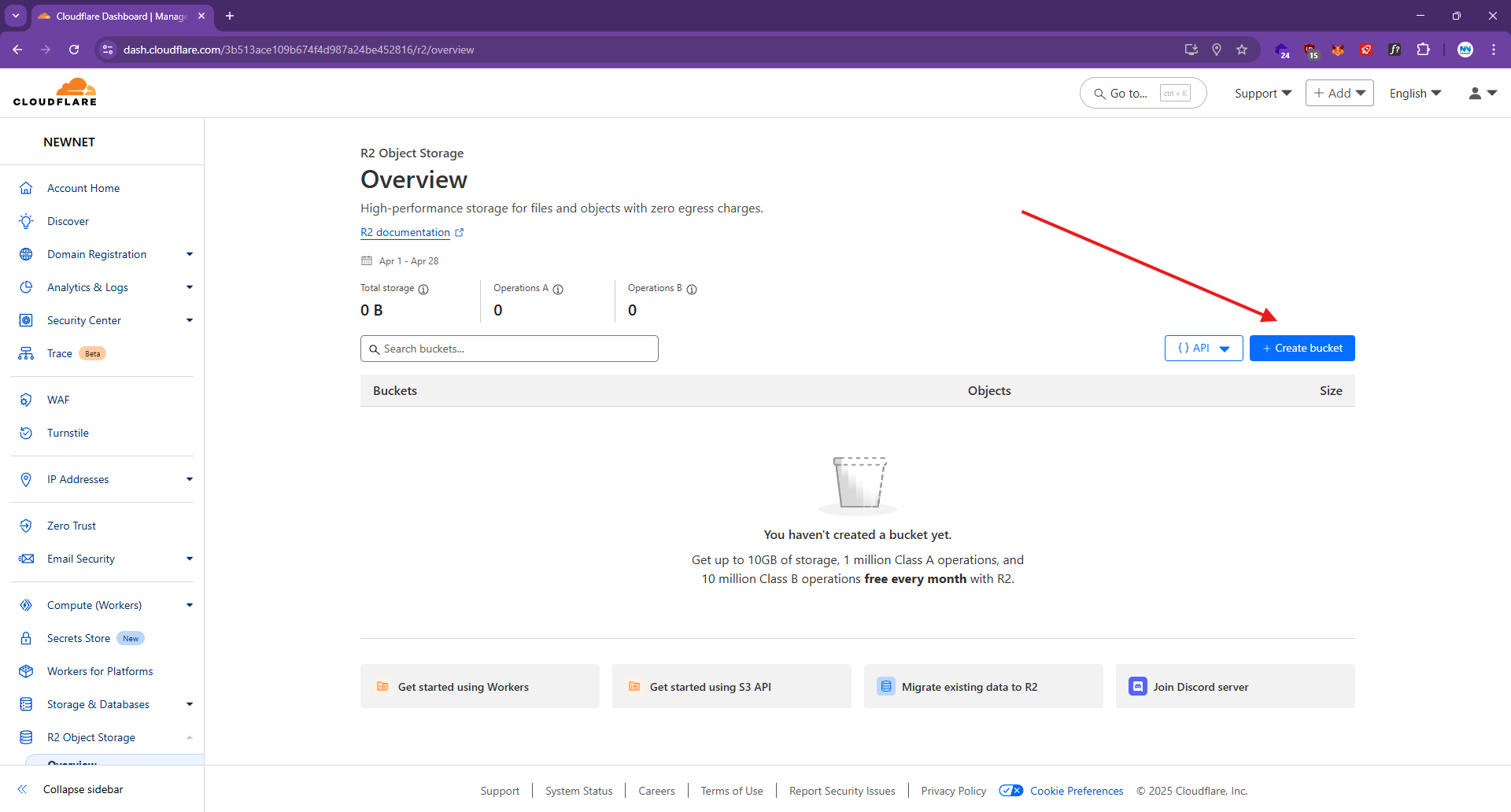Viewport: 1511px width, 812px height.
Task: Open the API dropdown button
Action: point(1203,348)
